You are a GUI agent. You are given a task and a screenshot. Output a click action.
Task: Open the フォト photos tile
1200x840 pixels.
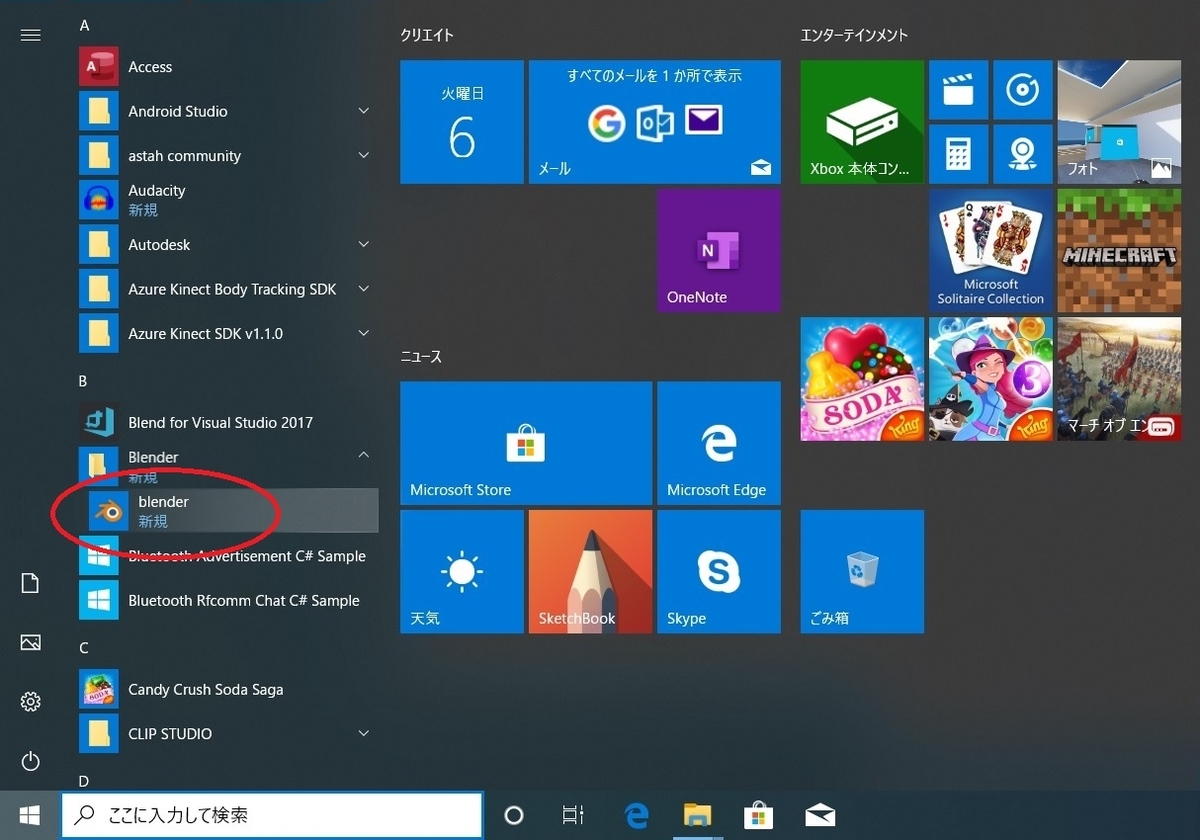click(1119, 122)
